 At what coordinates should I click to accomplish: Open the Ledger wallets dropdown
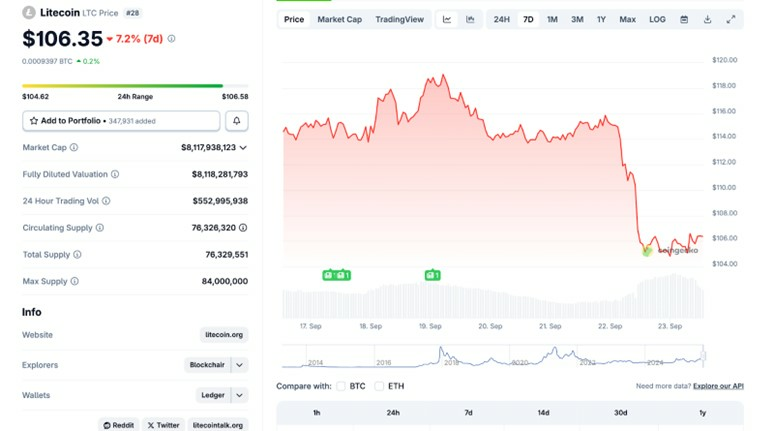240,395
